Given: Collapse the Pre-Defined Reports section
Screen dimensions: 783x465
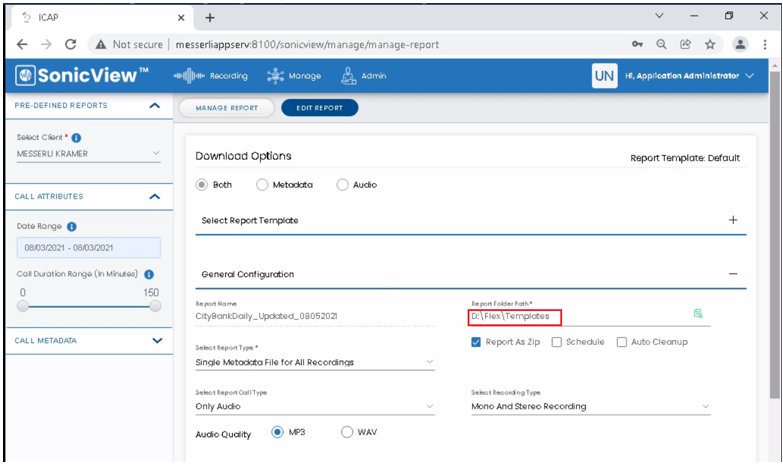Looking at the screenshot, I should coord(155,105).
